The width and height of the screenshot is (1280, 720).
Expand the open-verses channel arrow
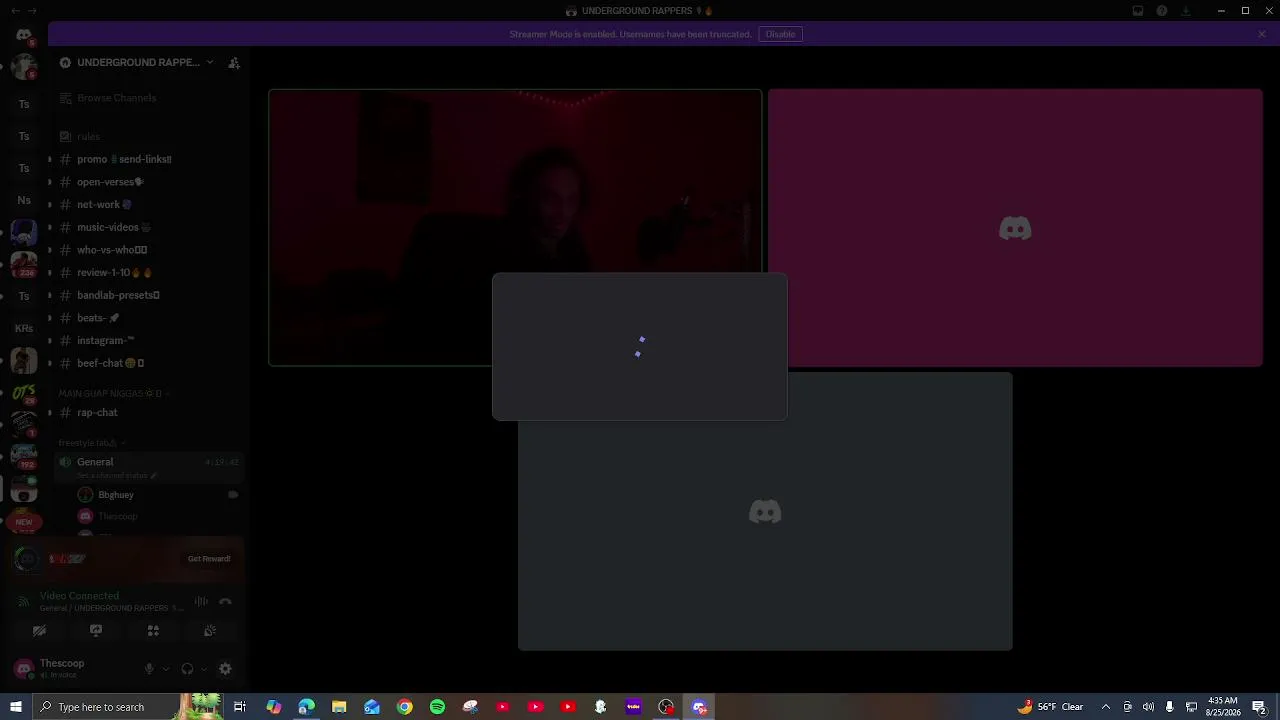pyautogui.click(x=49, y=182)
